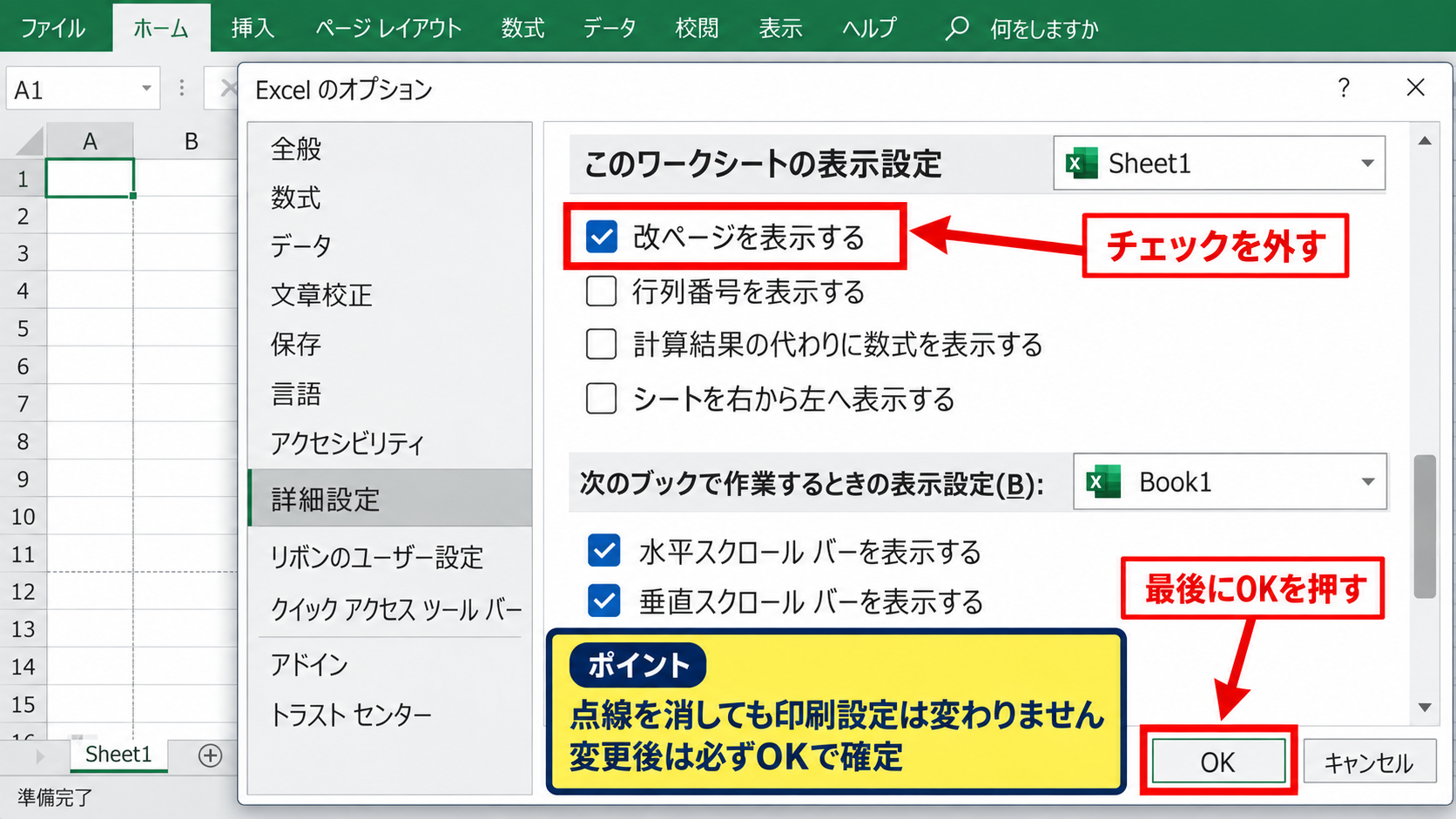This screenshot has height=819, width=1456.
Task: Switch to the 表示 ribbon tab
Action: pyautogui.click(x=780, y=28)
